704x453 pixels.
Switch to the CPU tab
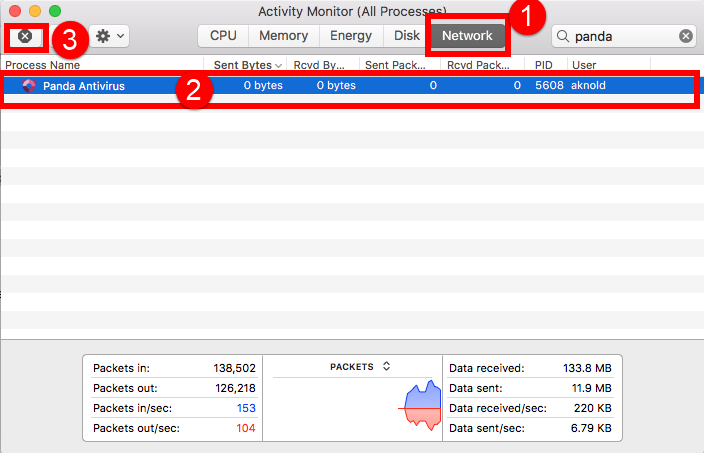point(223,35)
